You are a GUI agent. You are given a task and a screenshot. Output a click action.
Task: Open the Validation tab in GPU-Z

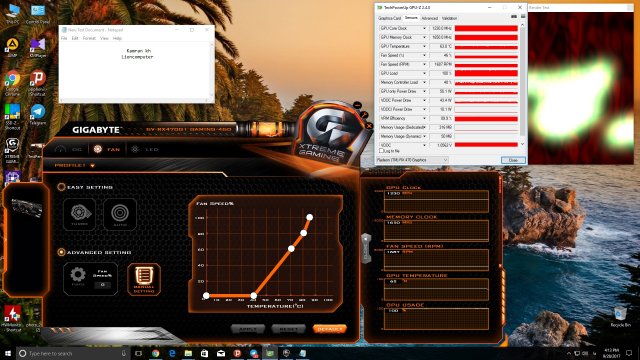point(449,18)
